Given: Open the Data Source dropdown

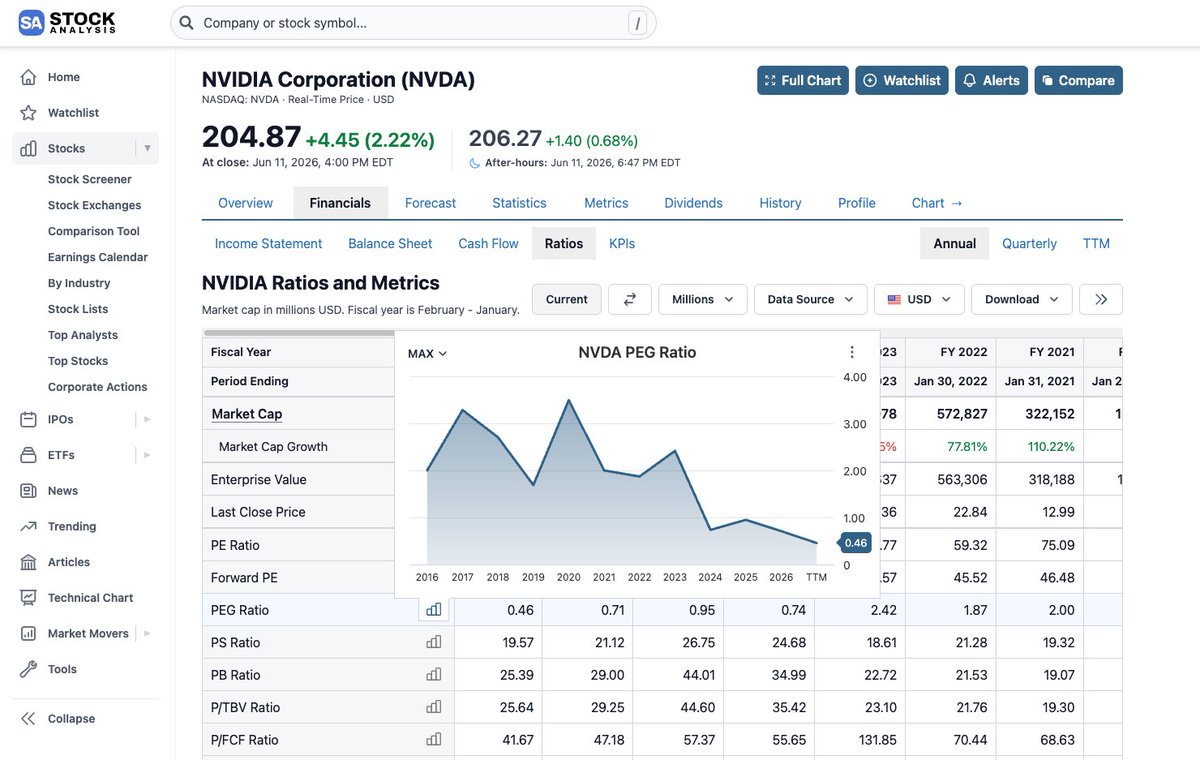Looking at the screenshot, I should click(811, 299).
